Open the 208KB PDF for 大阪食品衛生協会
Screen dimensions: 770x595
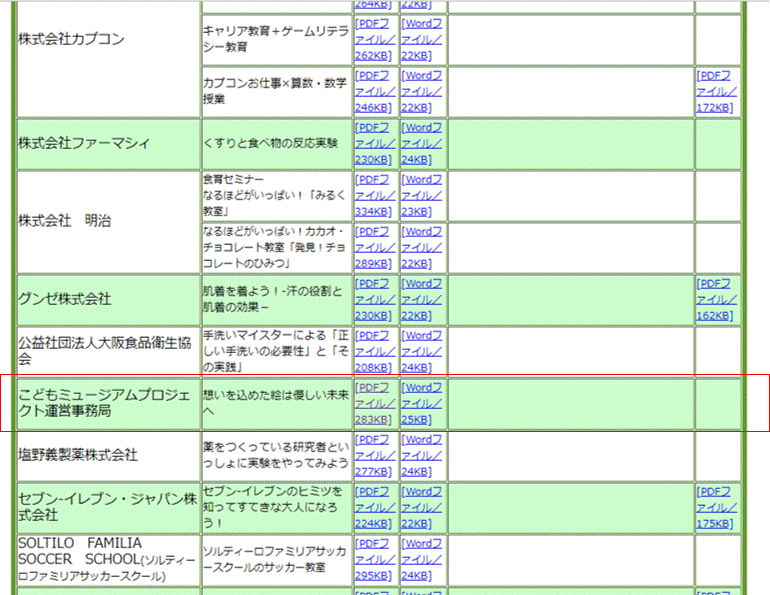(375, 352)
